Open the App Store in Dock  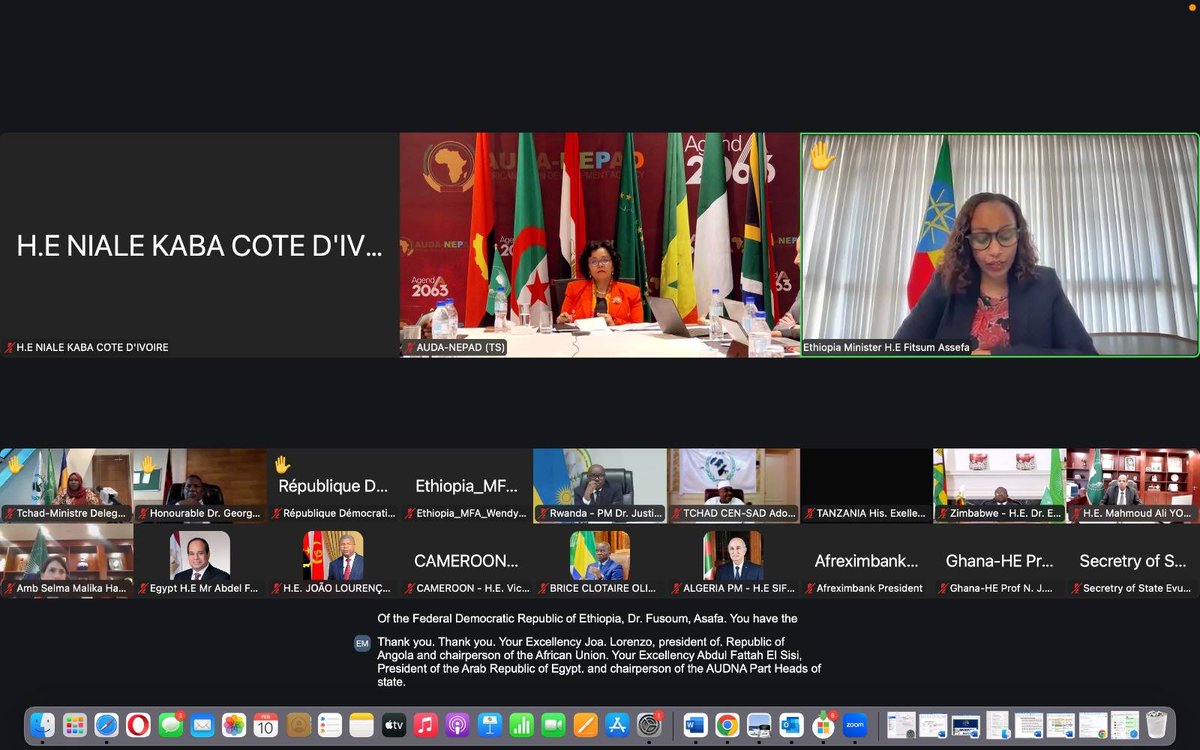[x=618, y=725]
